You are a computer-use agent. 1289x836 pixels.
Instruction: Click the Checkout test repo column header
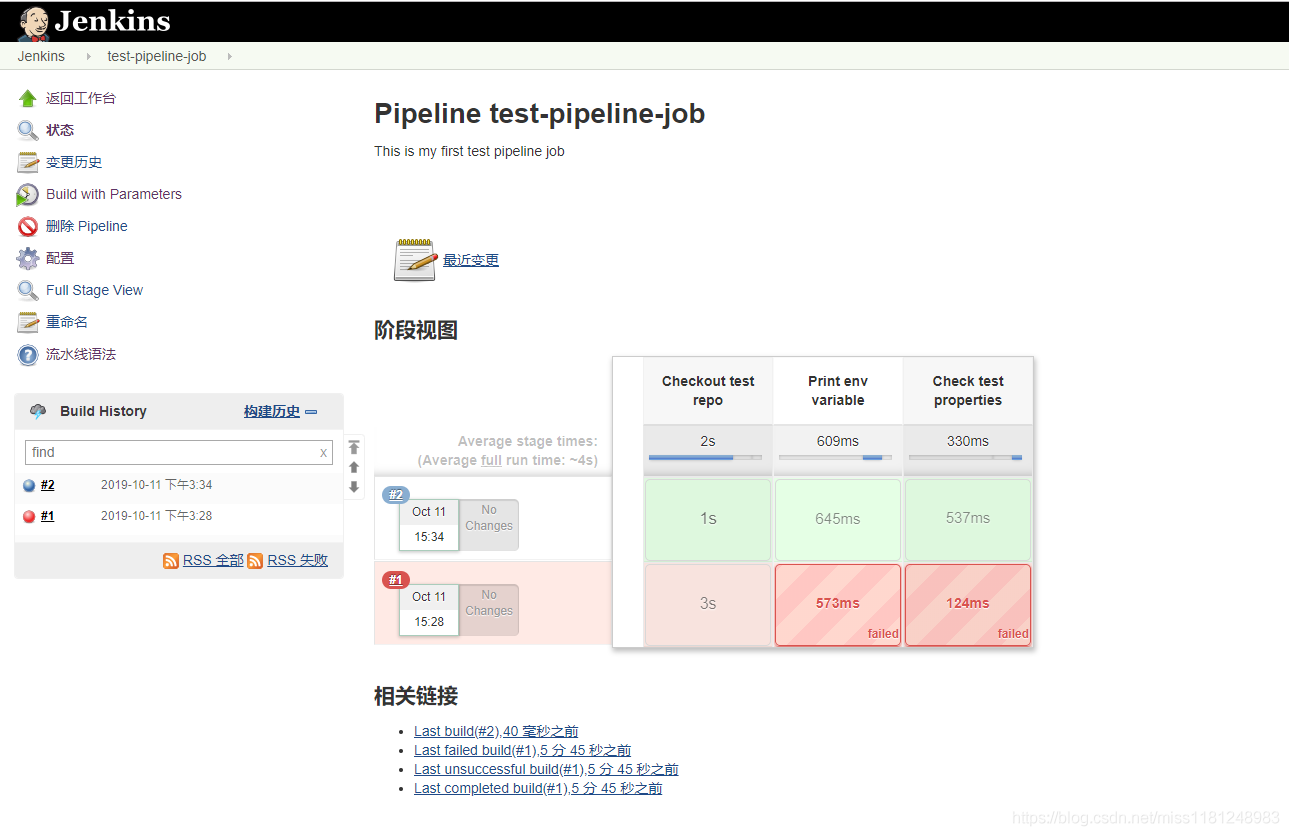[708, 391]
